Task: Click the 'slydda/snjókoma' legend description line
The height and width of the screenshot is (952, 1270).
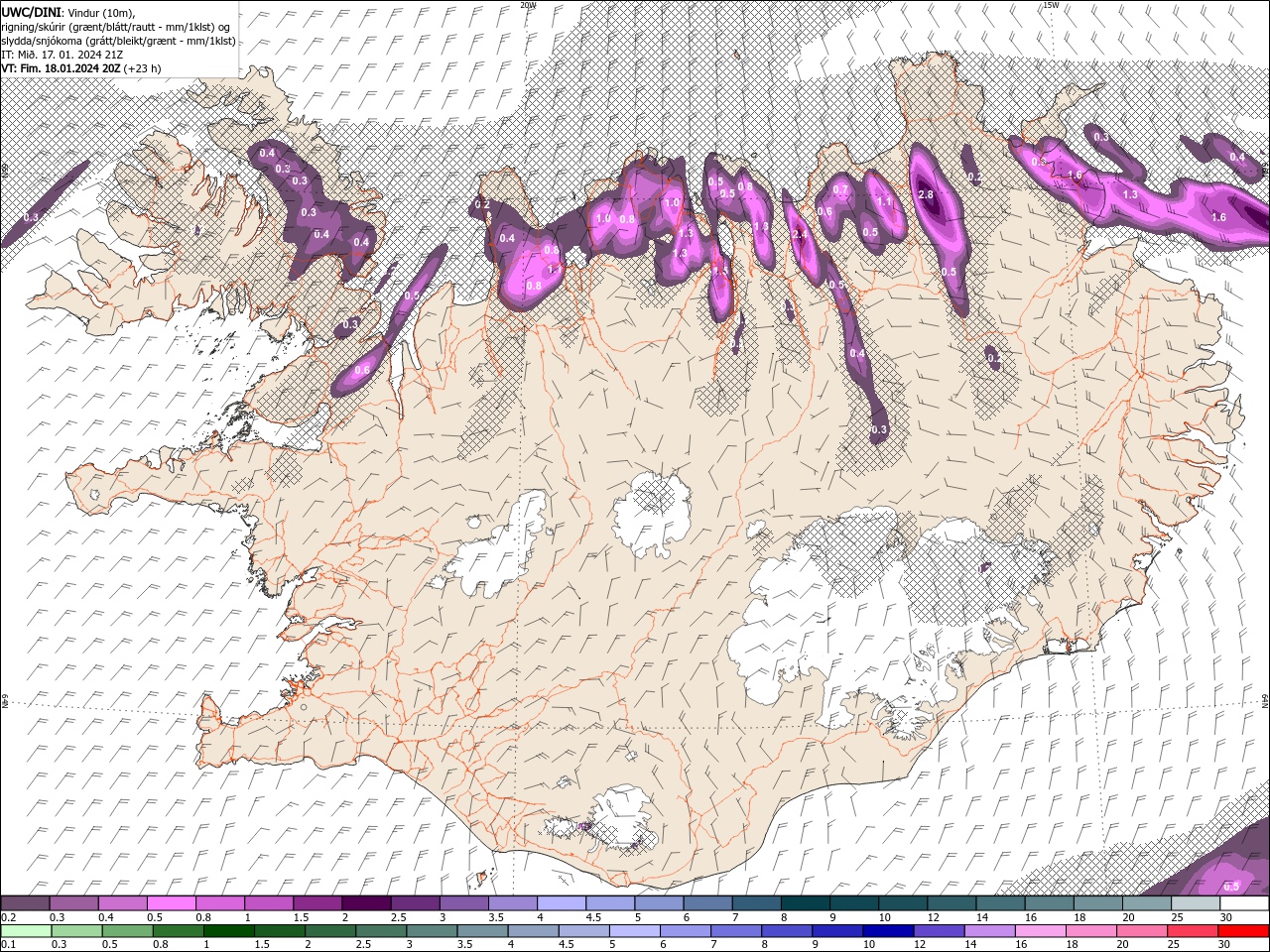Action: pos(118,41)
